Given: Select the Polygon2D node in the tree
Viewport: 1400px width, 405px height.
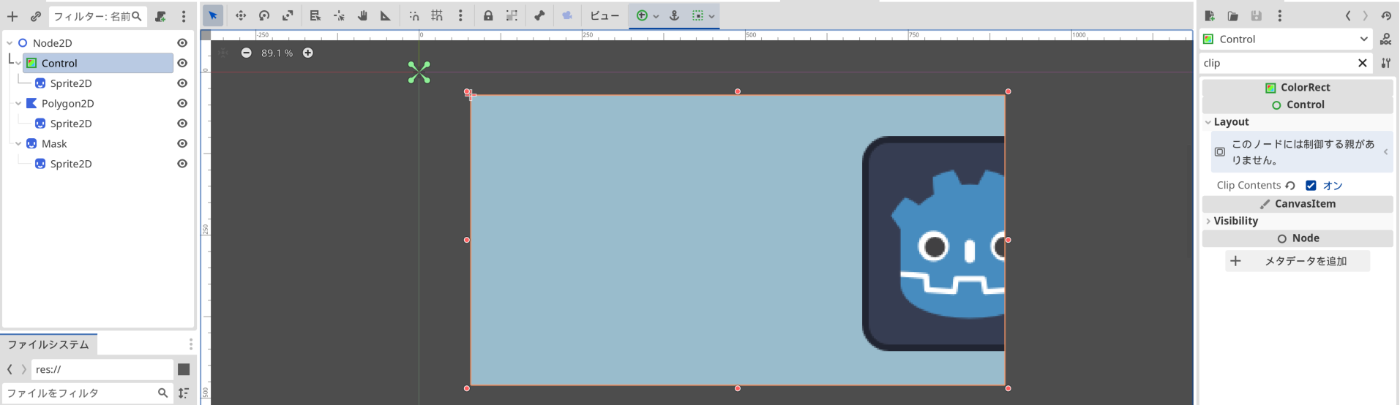Looking at the screenshot, I should (67, 103).
